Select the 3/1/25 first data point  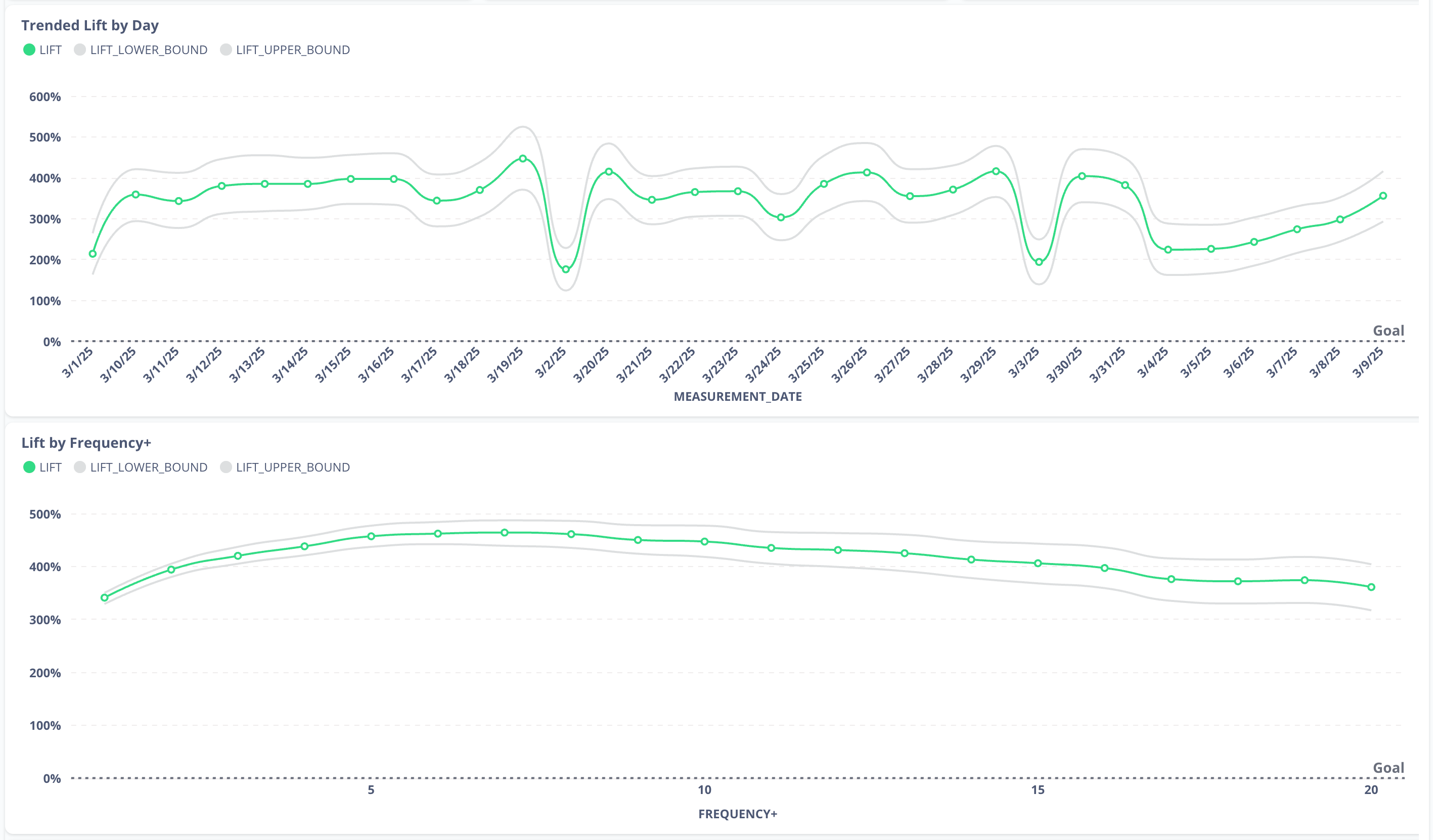93,254
